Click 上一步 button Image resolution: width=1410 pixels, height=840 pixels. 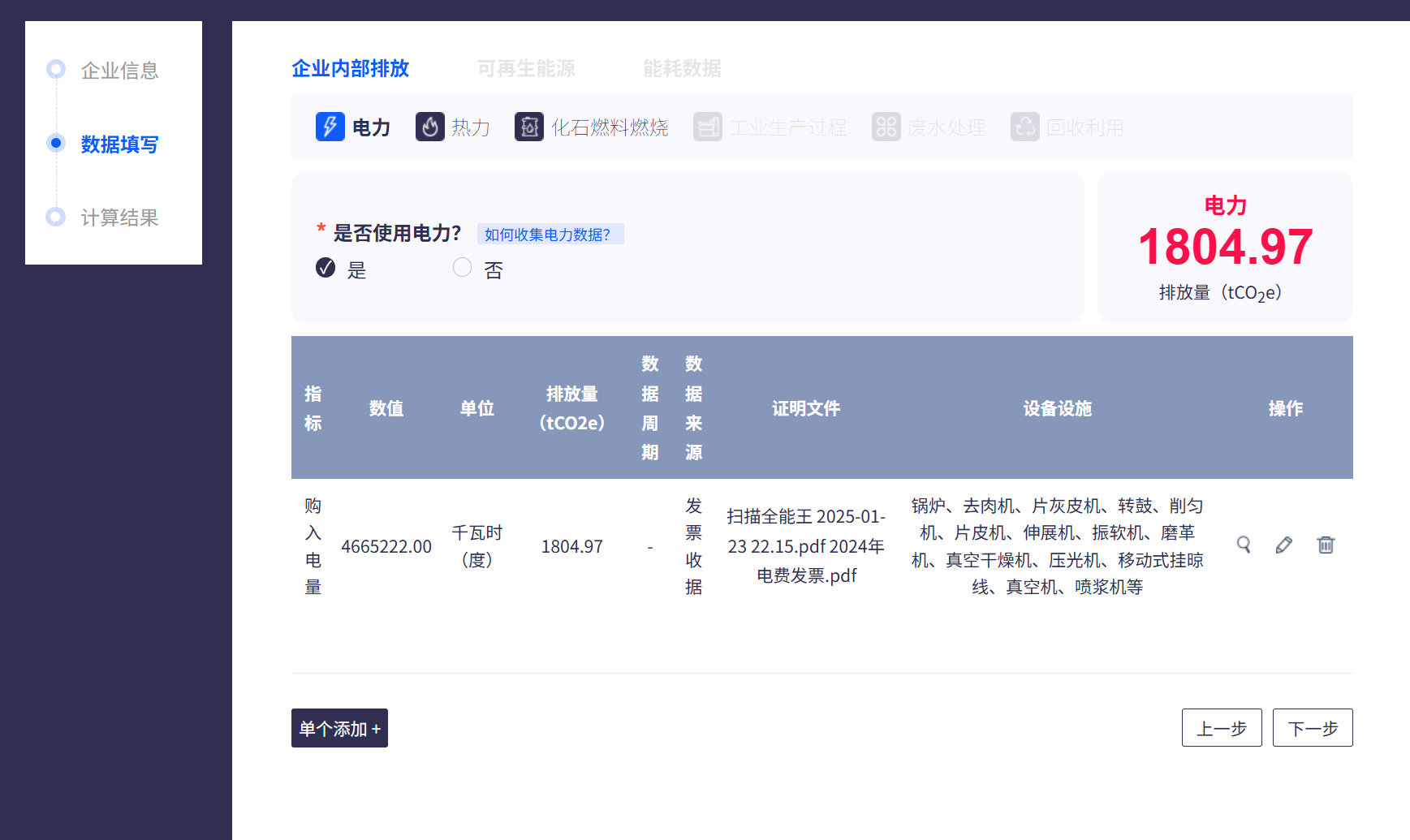(x=1222, y=728)
